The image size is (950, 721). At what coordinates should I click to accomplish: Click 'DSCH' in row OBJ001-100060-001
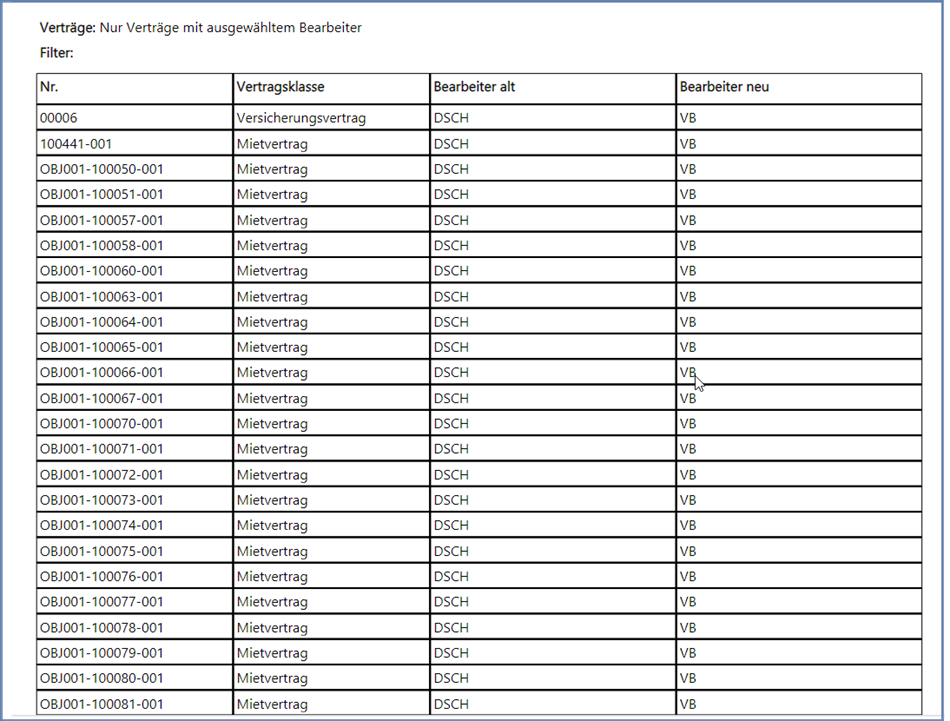(x=451, y=271)
